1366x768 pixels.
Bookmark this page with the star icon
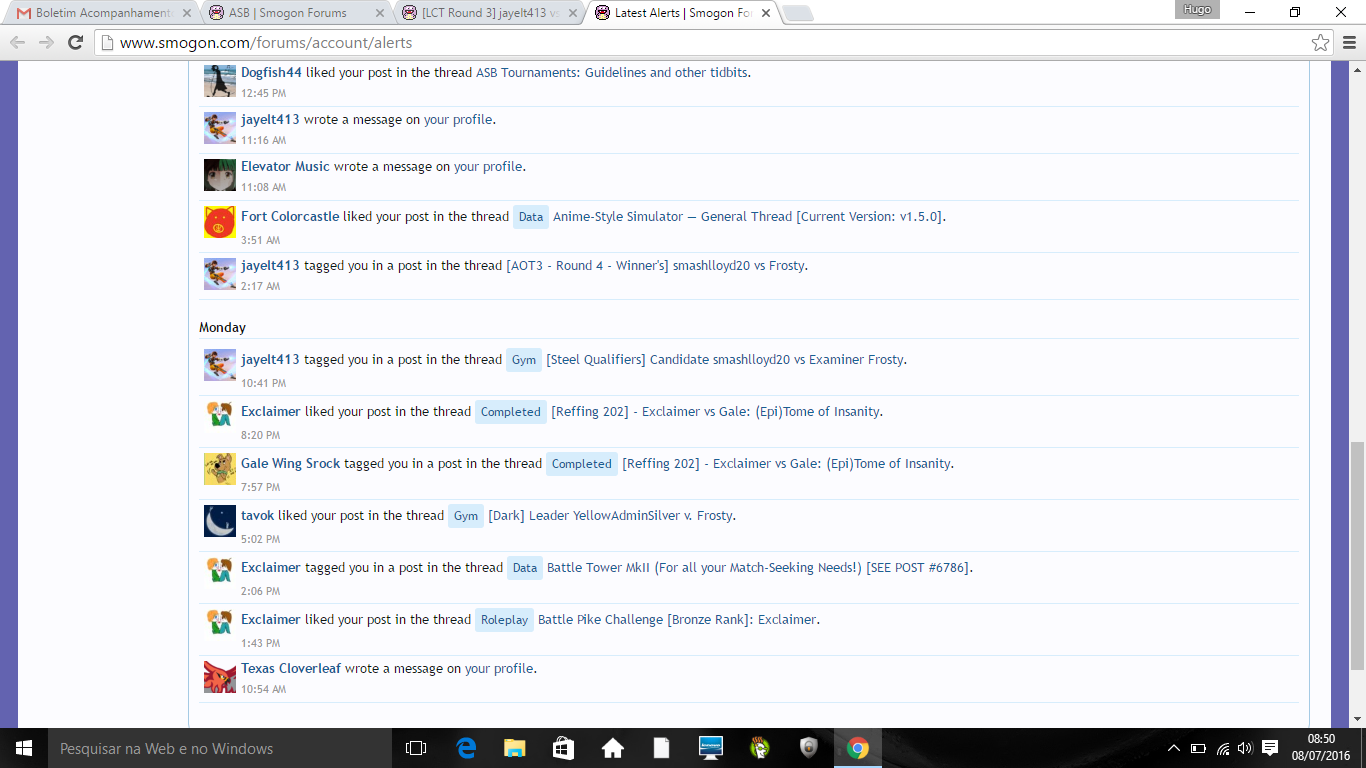(x=1320, y=43)
